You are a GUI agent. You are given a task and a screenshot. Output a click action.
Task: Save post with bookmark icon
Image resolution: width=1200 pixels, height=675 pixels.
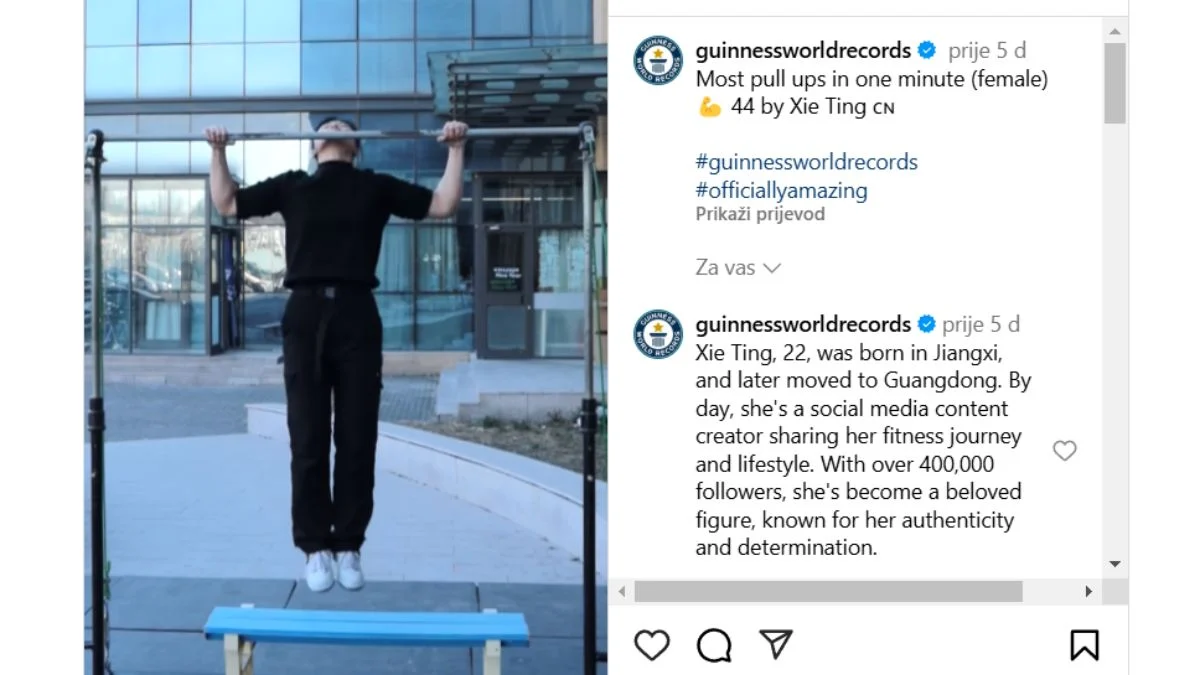(1085, 645)
